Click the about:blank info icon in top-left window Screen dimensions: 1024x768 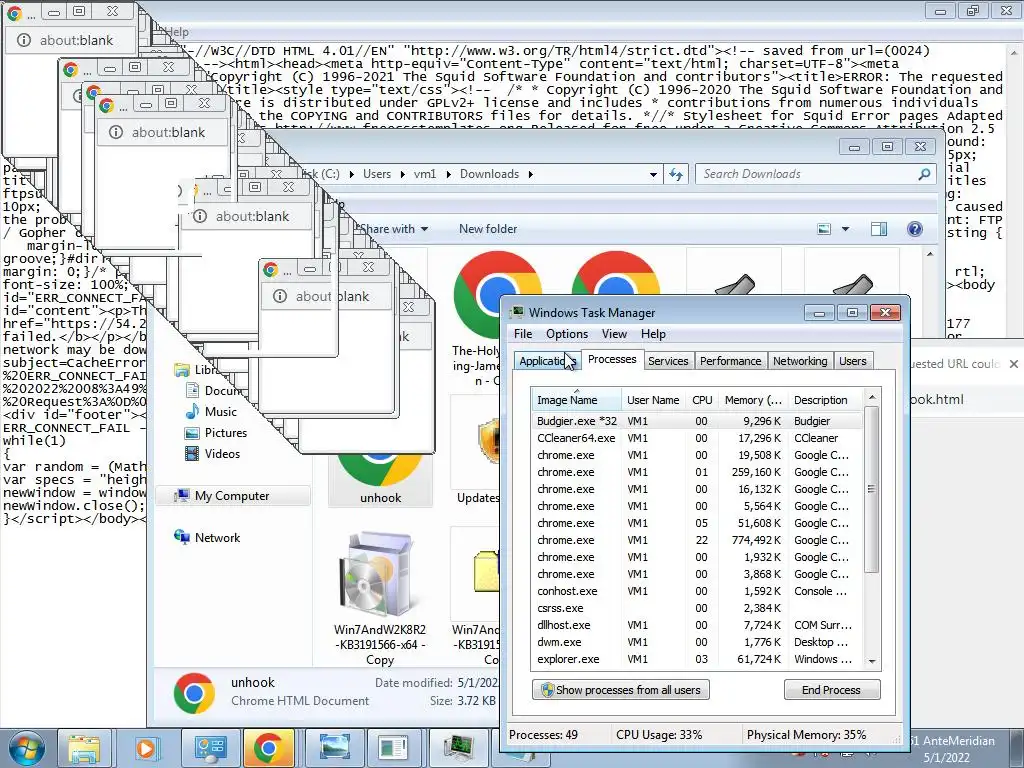[24, 40]
